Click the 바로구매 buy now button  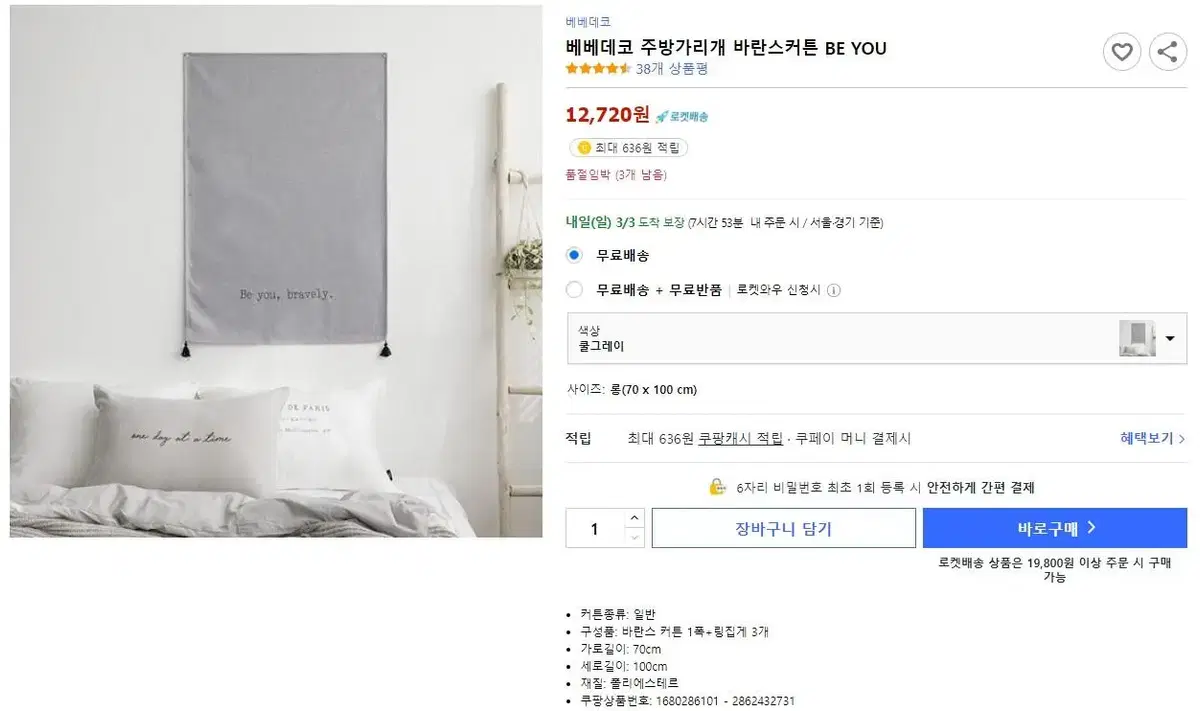1055,528
